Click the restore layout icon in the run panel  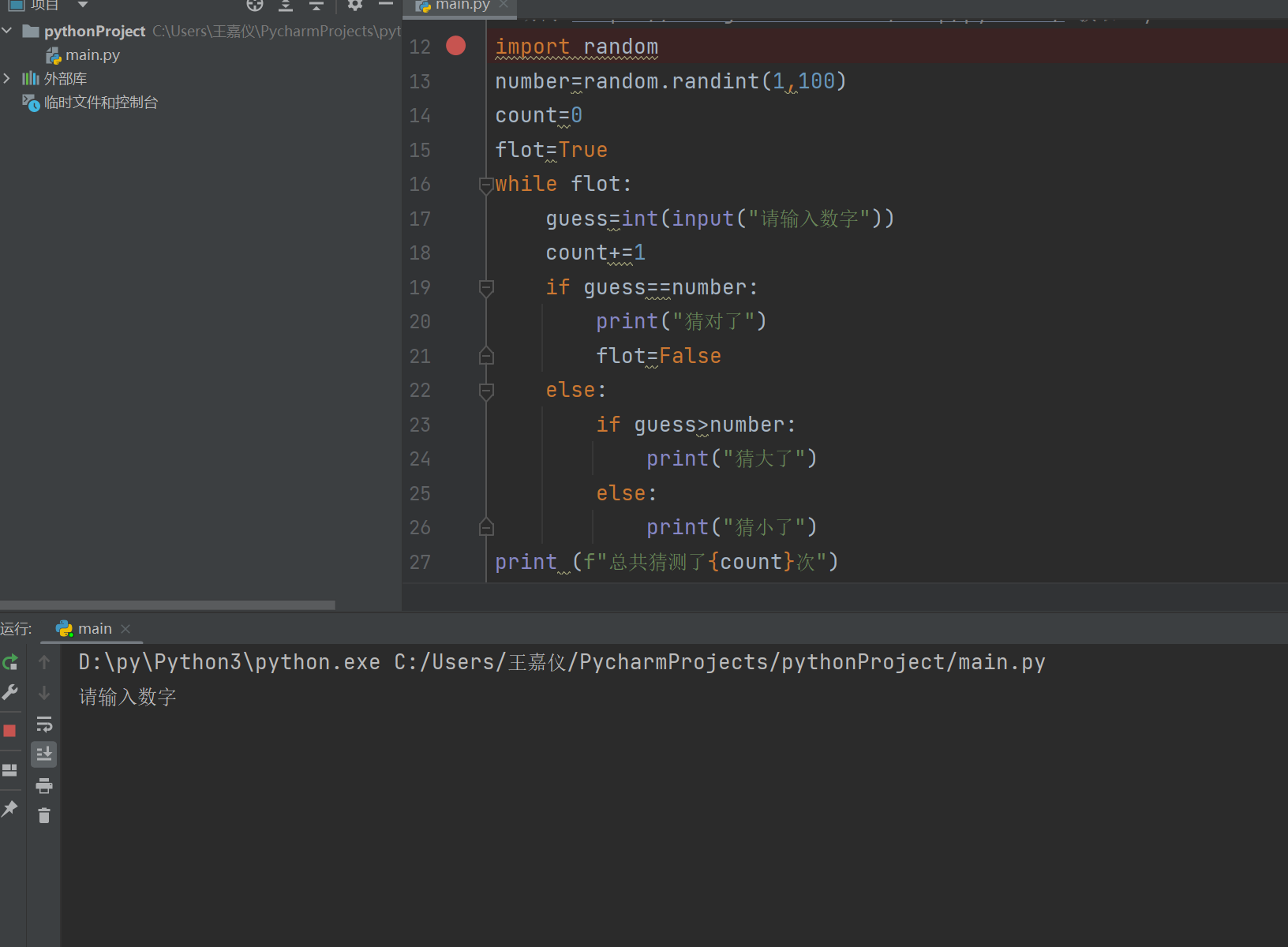(x=10, y=770)
